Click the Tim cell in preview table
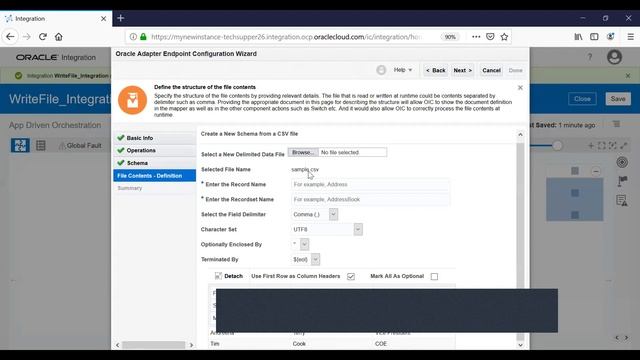640x360 pixels. point(215,344)
